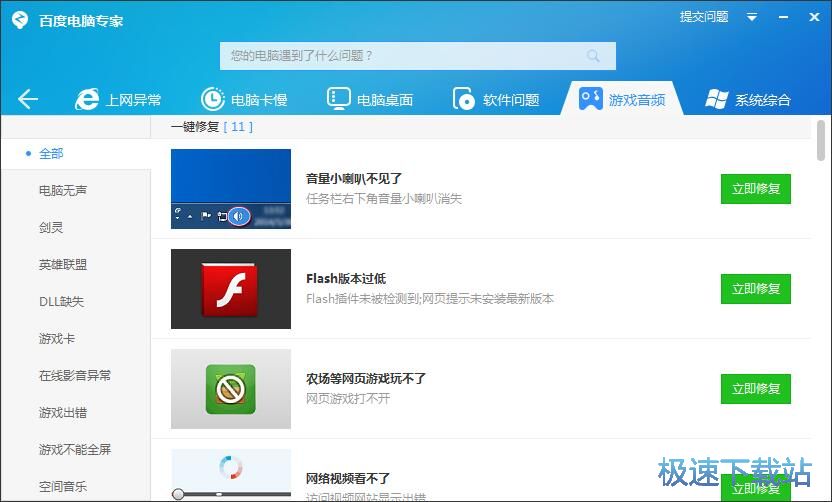832x502 pixels.
Task: Focus the 您的电脑遇到了什么问题 search field
Action: (x=418, y=56)
